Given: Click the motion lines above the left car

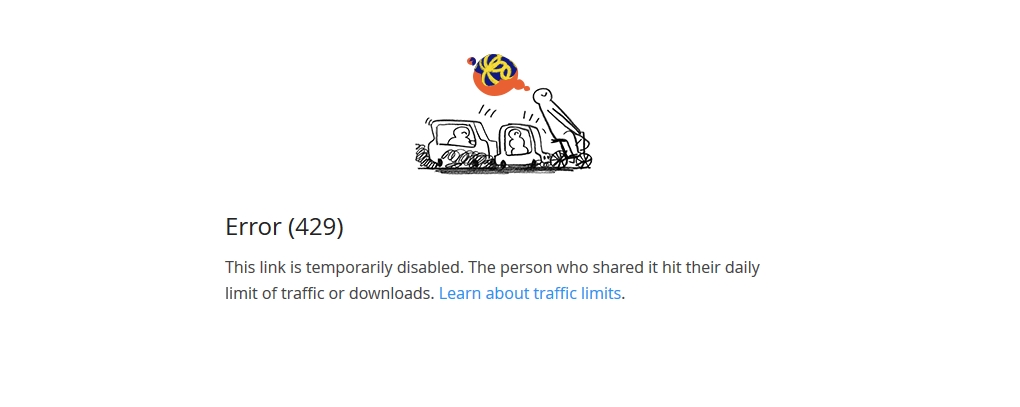Looking at the screenshot, I should pyautogui.click(x=487, y=111).
